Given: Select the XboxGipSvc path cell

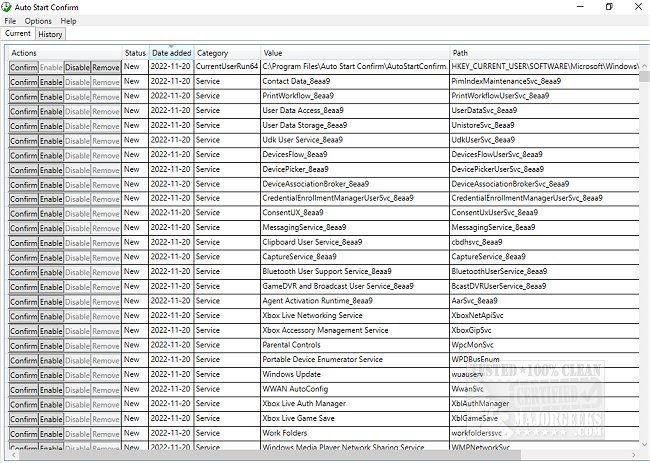Looking at the screenshot, I should click(x=544, y=330).
